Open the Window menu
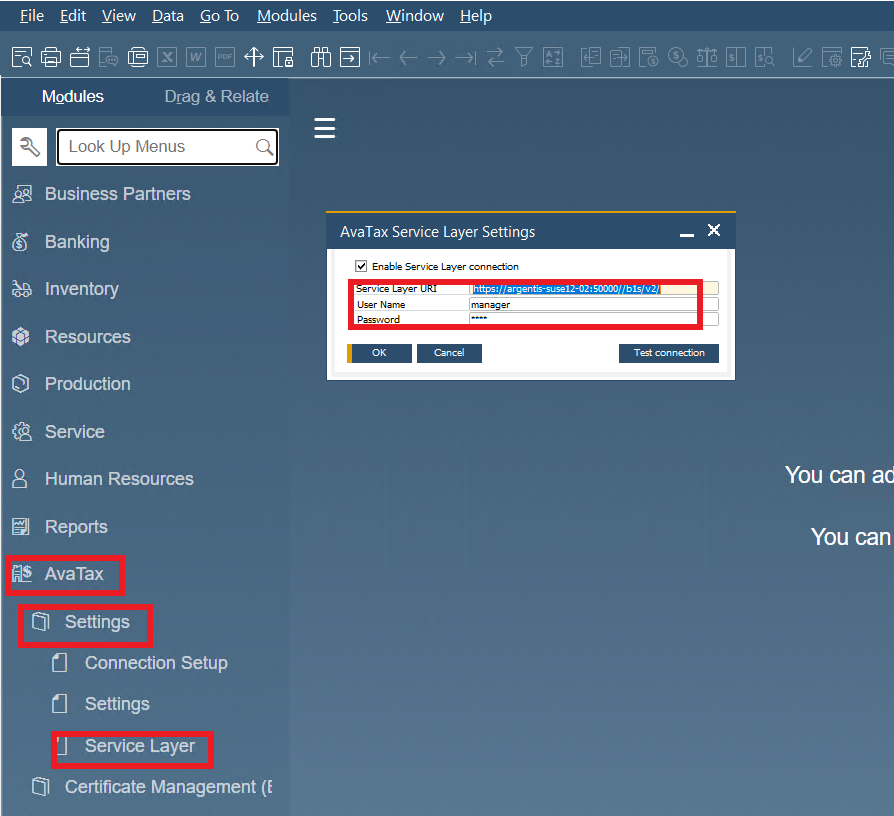Image resolution: width=894 pixels, height=816 pixels. tap(415, 16)
